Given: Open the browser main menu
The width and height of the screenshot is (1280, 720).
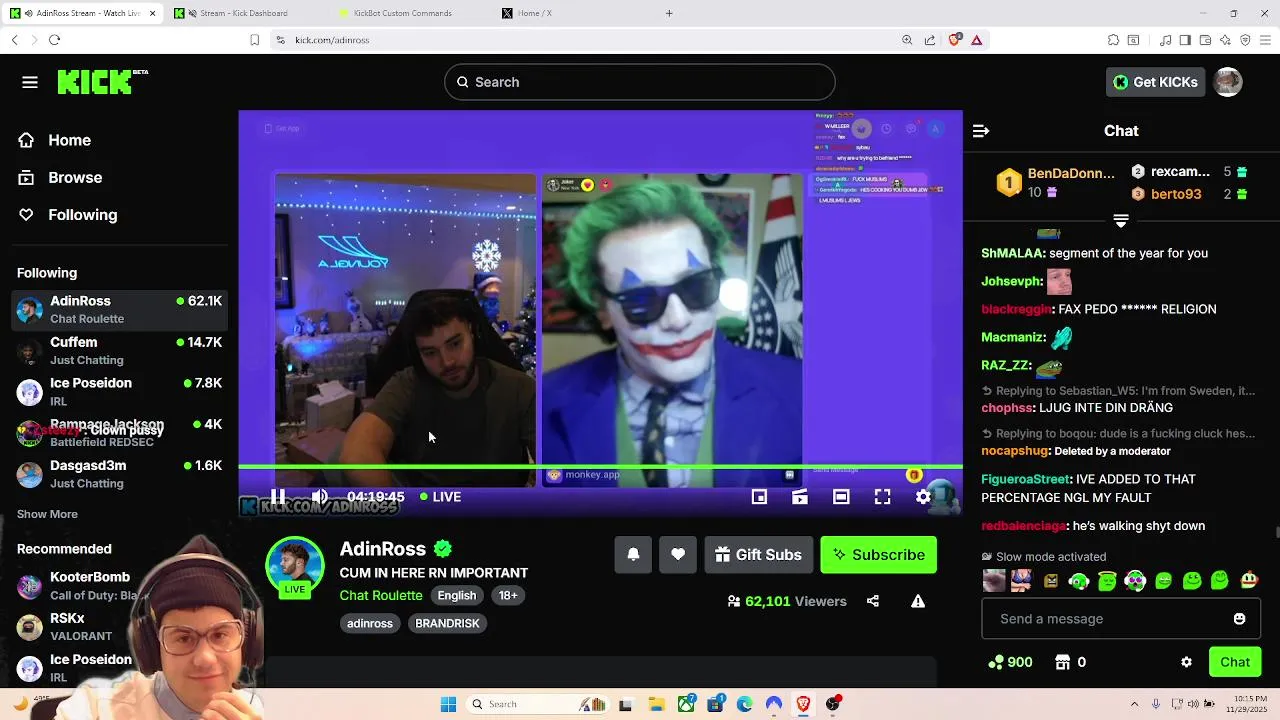Looking at the screenshot, I should 1266,40.
